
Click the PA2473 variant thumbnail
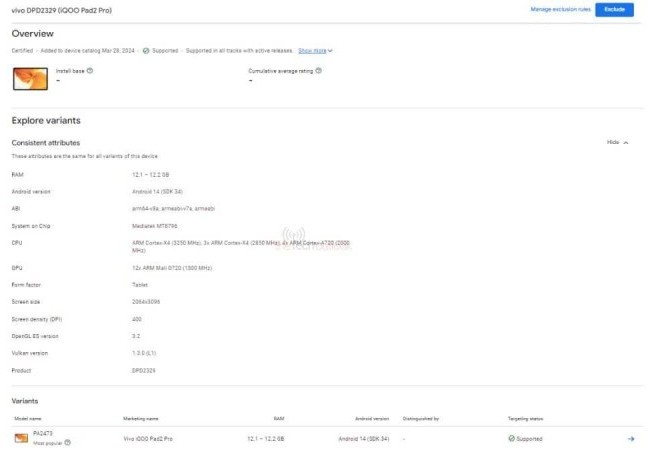(21, 438)
